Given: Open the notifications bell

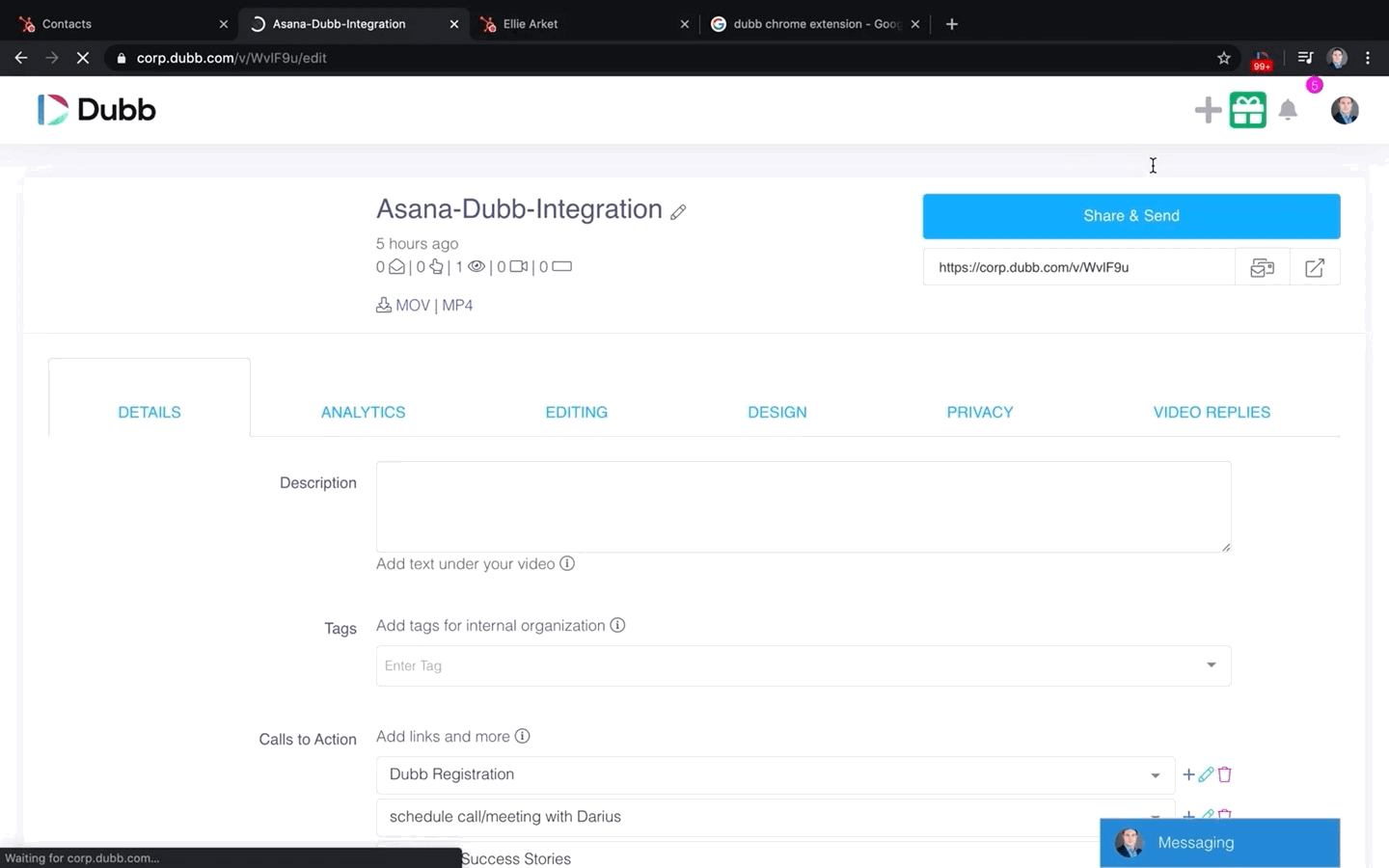Looking at the screenshot, I should pos(1288,110).
